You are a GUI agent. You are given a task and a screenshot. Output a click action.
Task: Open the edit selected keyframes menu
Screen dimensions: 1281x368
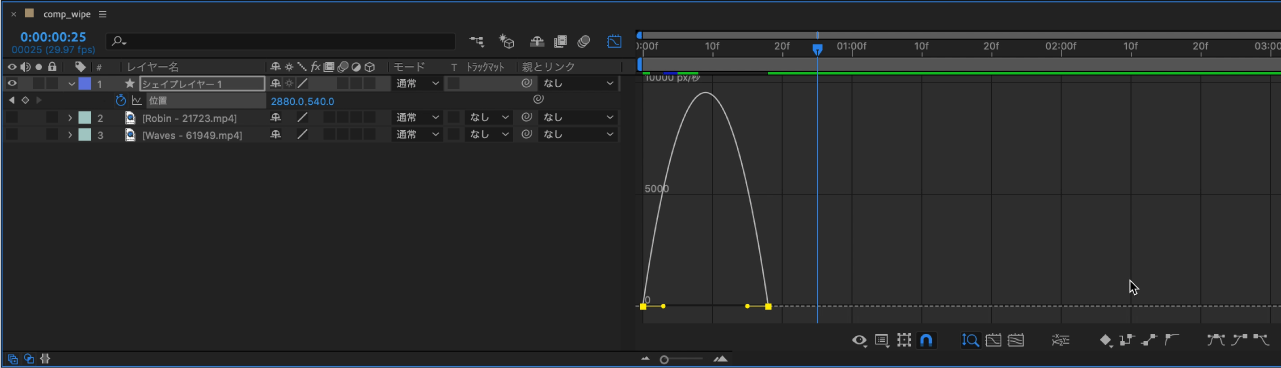tap(1106, 341)
